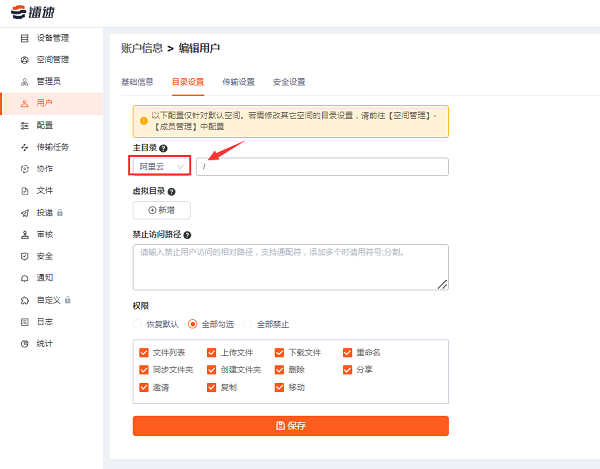
Task: Switch to the 基础信息 tab
Action: click(137, 82)
